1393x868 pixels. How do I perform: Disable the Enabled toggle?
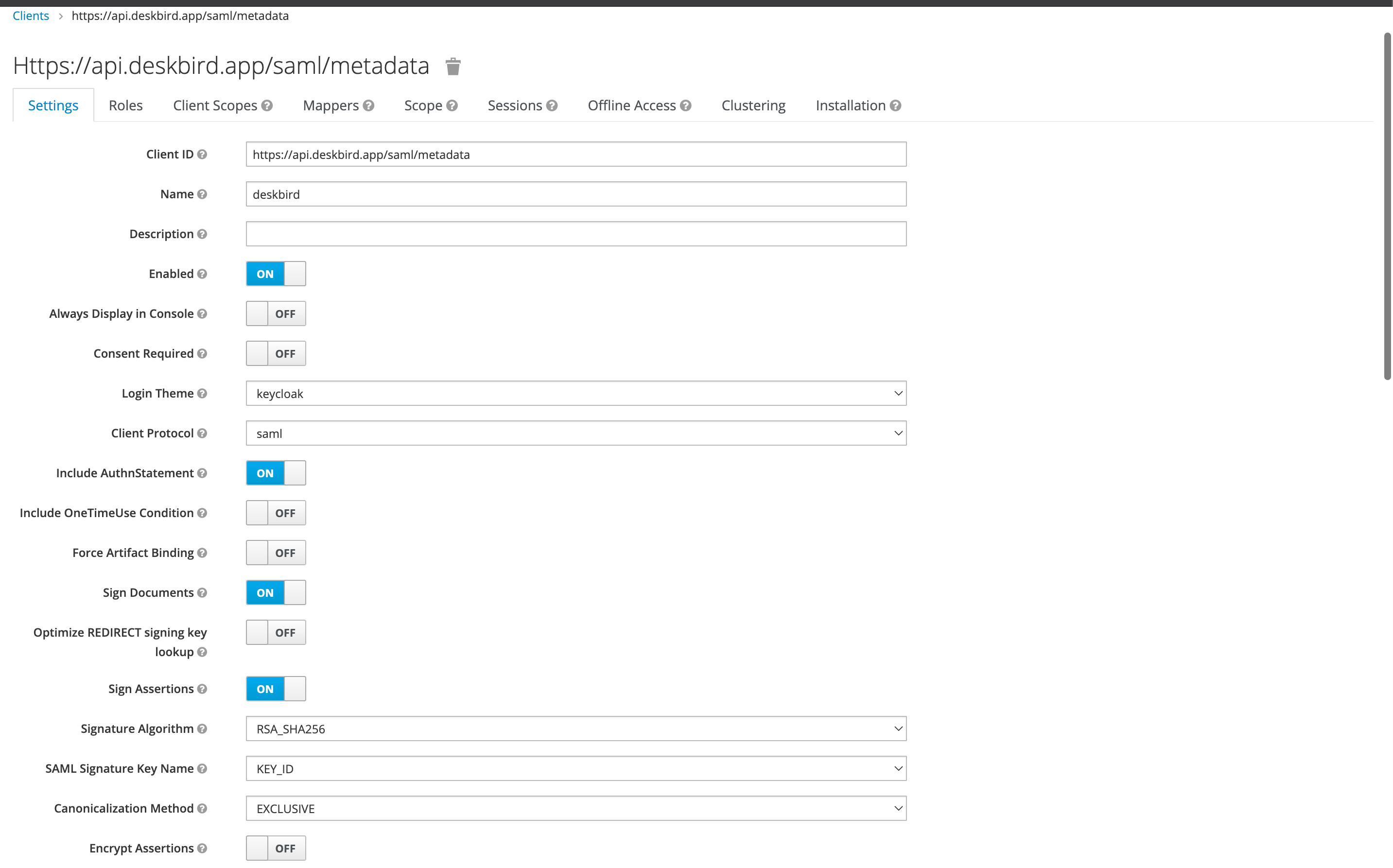pos(276,274)
